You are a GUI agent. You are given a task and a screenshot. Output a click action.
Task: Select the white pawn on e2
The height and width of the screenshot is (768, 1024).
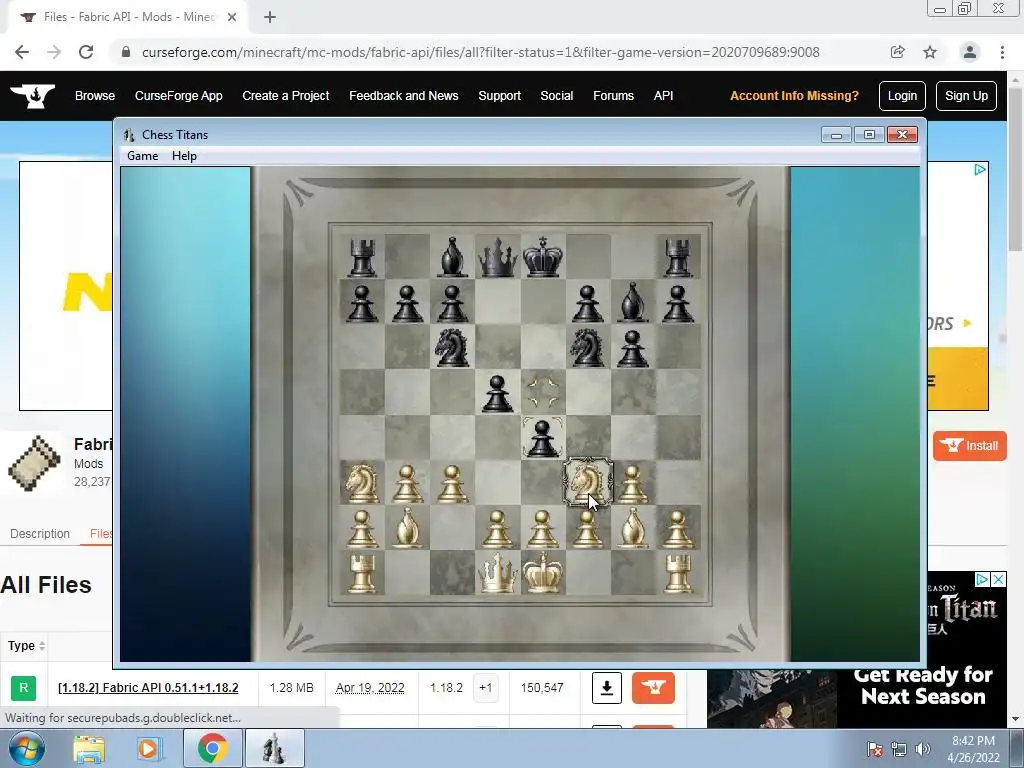(543, 529)
